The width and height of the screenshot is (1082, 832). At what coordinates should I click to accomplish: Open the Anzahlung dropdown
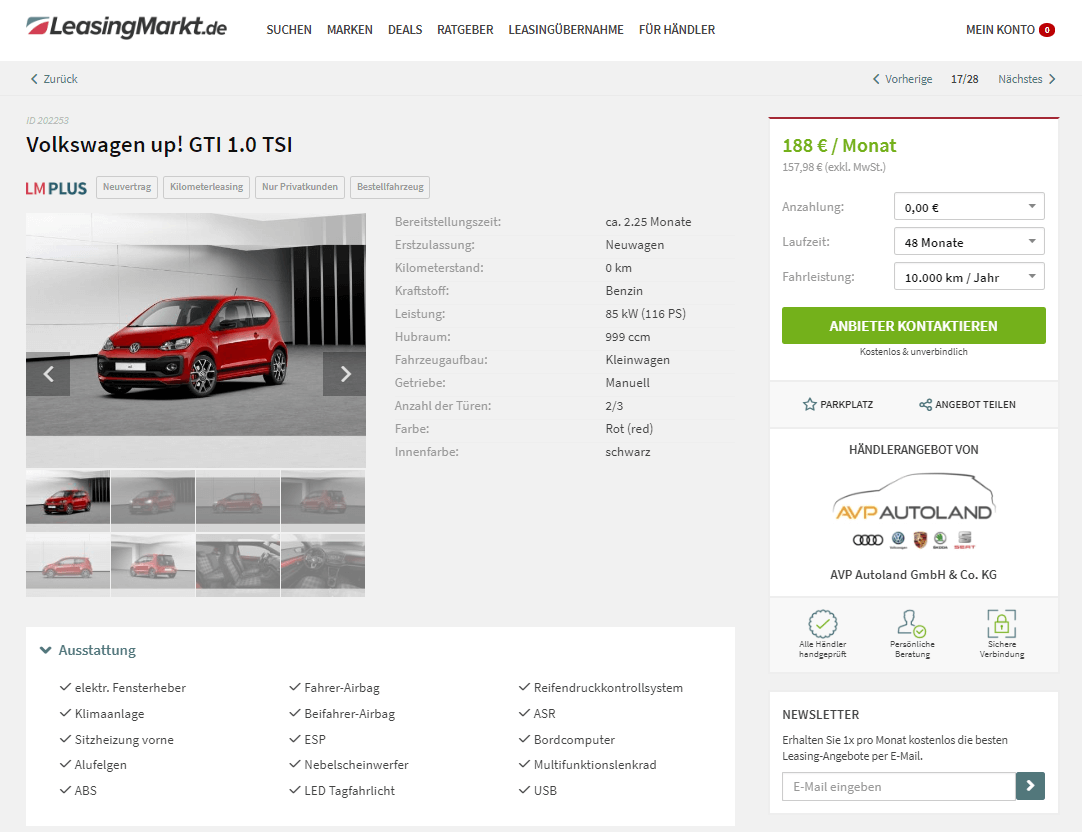tap(969, 206)
